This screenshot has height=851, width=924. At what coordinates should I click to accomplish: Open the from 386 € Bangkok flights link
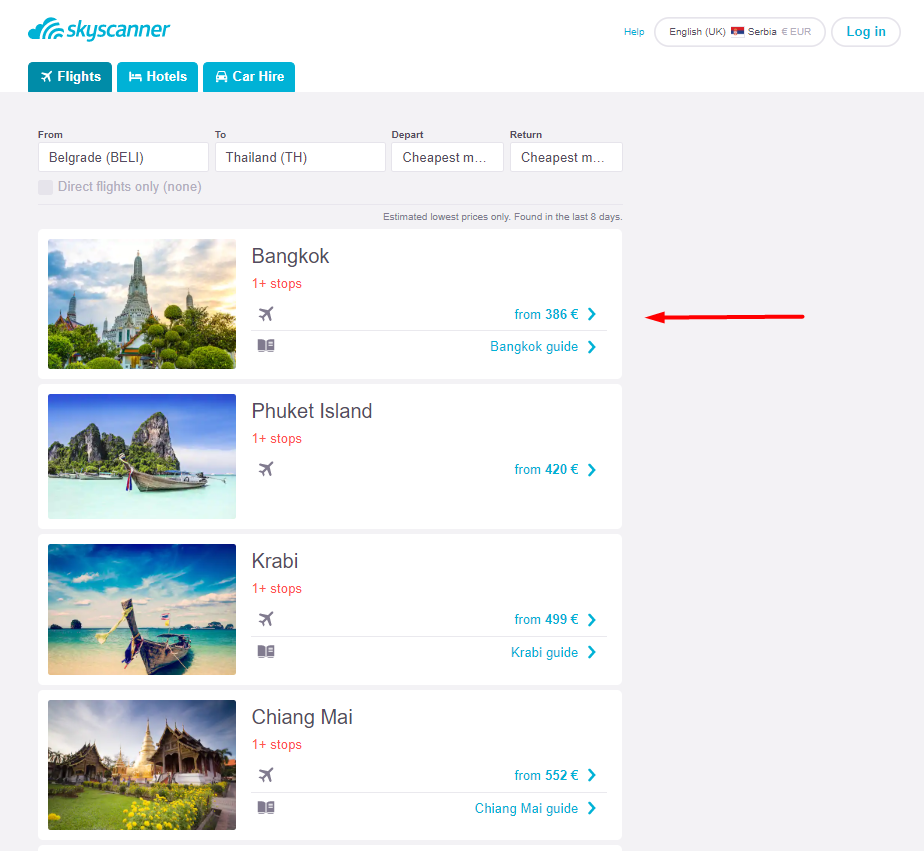click(x=546, y=315)
